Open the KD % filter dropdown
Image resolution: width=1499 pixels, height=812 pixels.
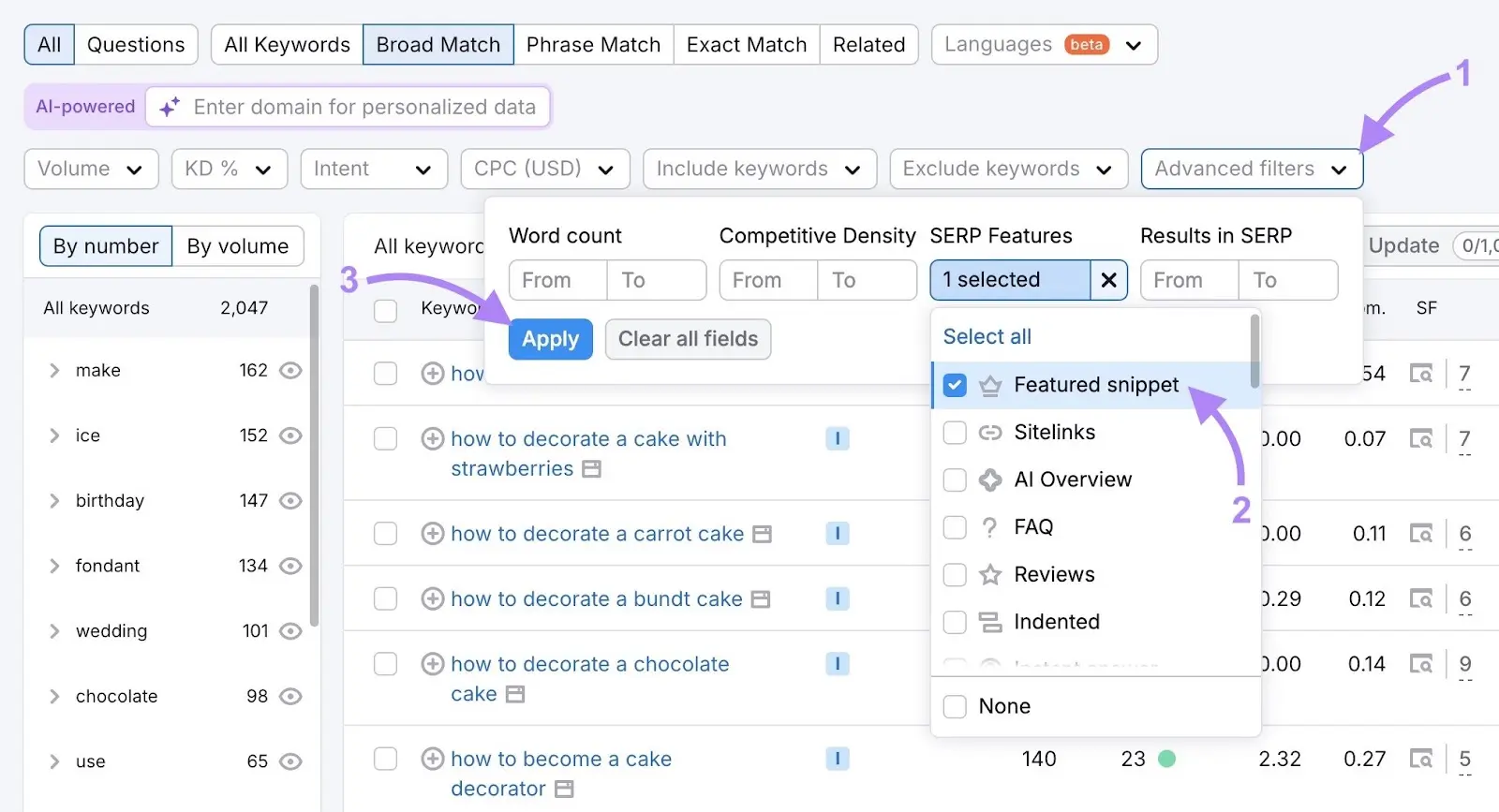tap(229, 169)
